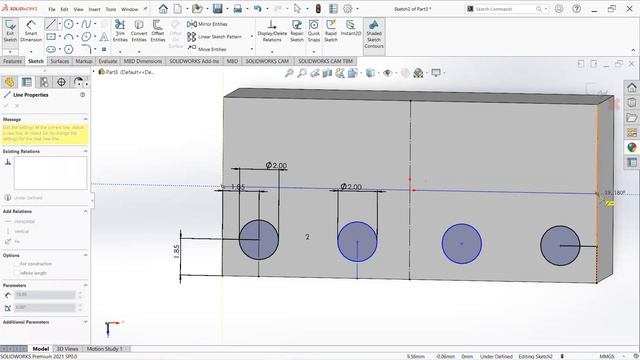The height and width of the screenshot is (360, 640).
Task: Add the Vertical relation
Action: pyautogui.click(x=17, y=231)
